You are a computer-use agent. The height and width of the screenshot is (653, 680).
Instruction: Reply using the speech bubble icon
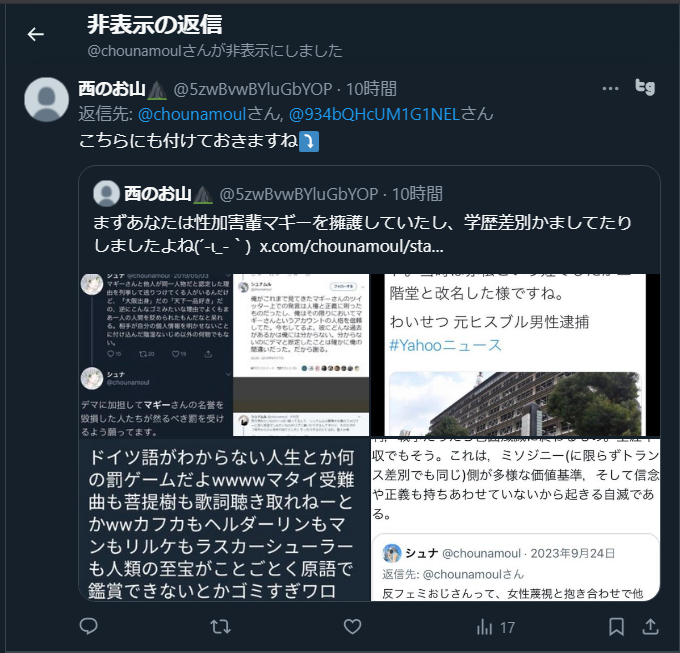coord(88,627)
